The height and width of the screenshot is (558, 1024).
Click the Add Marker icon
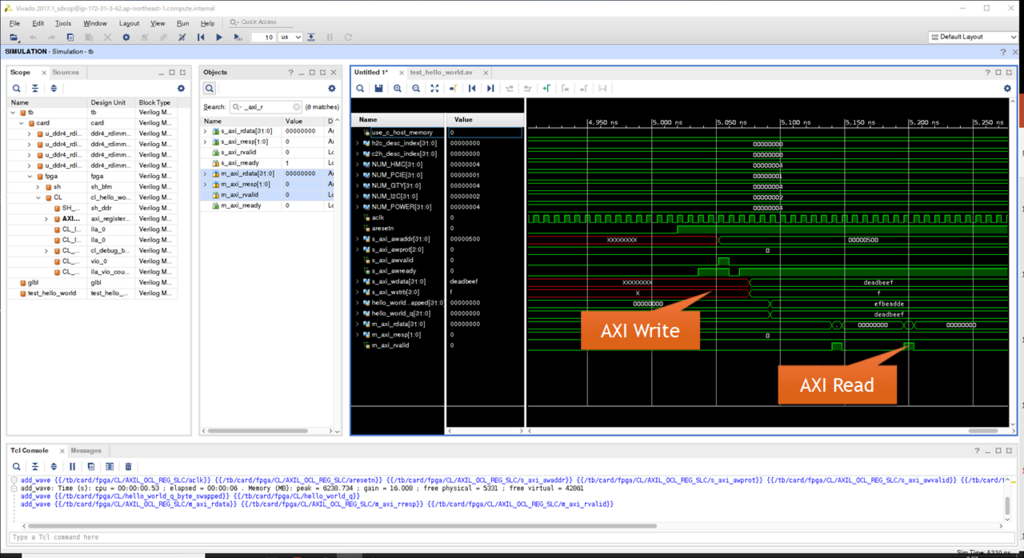547,88
